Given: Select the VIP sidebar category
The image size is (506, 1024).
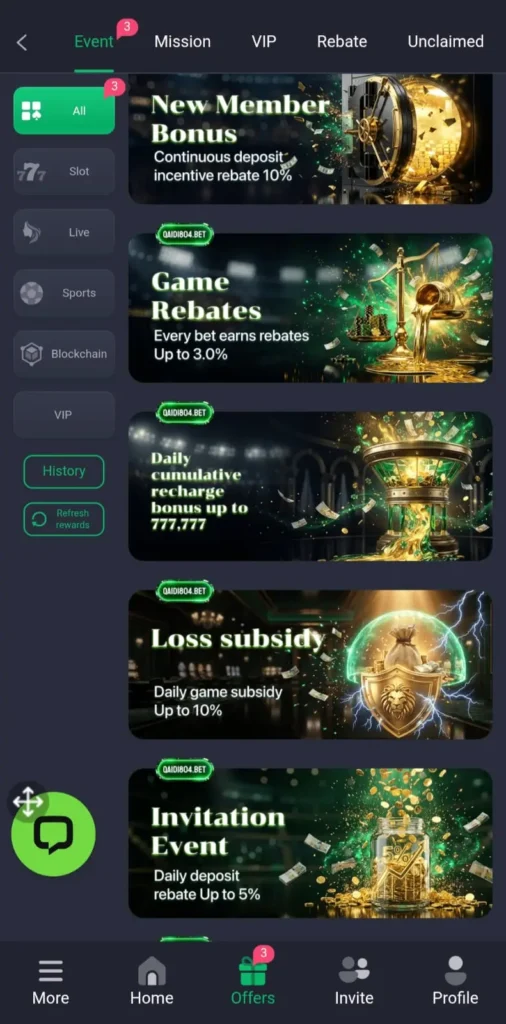Looking at the screenshot, I should pos(64,415).
